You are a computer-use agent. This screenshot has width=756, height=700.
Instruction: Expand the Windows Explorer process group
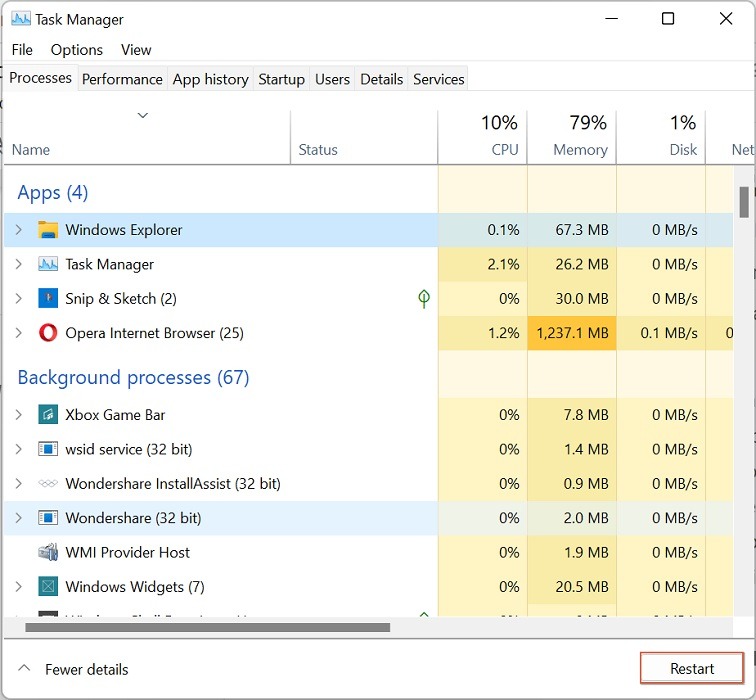pos(19,229)
